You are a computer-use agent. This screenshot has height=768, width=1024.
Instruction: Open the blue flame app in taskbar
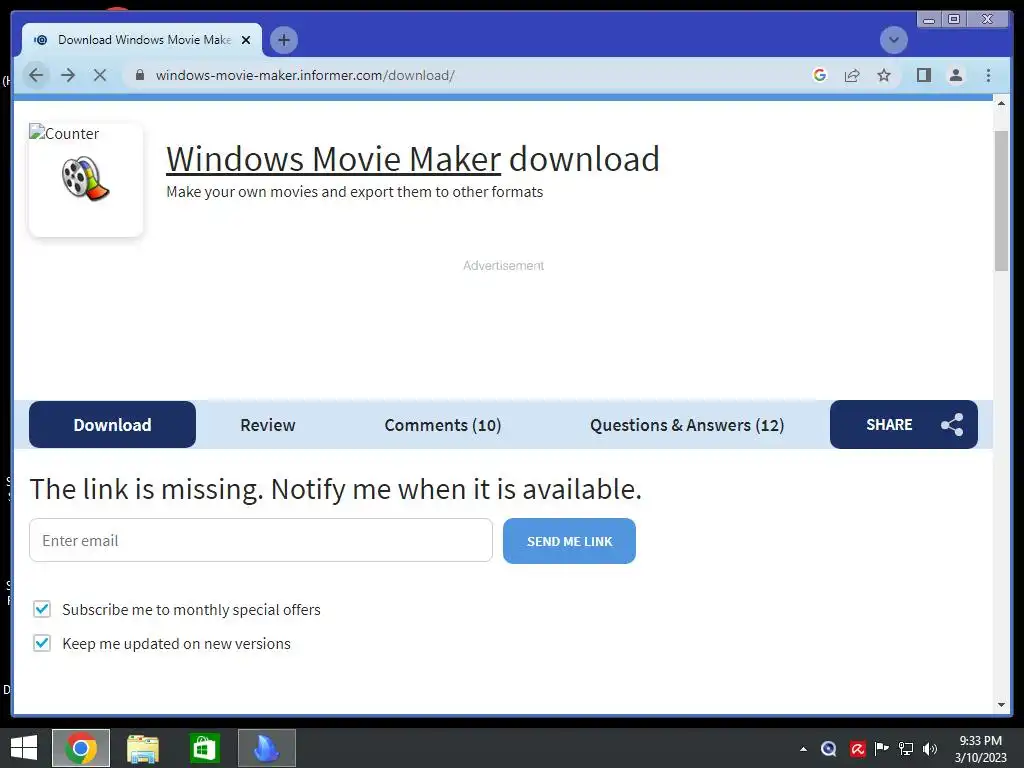[266, 748]
